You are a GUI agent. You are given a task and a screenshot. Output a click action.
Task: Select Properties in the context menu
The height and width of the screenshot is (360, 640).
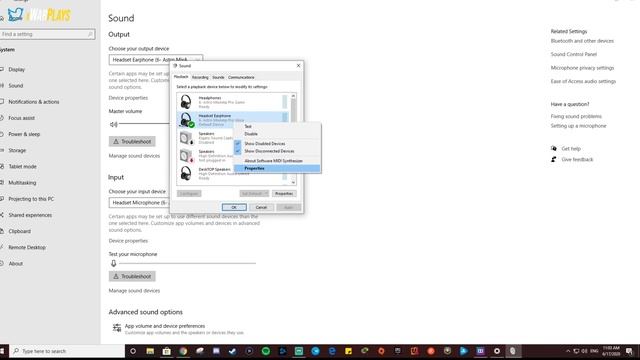point(254,168)
